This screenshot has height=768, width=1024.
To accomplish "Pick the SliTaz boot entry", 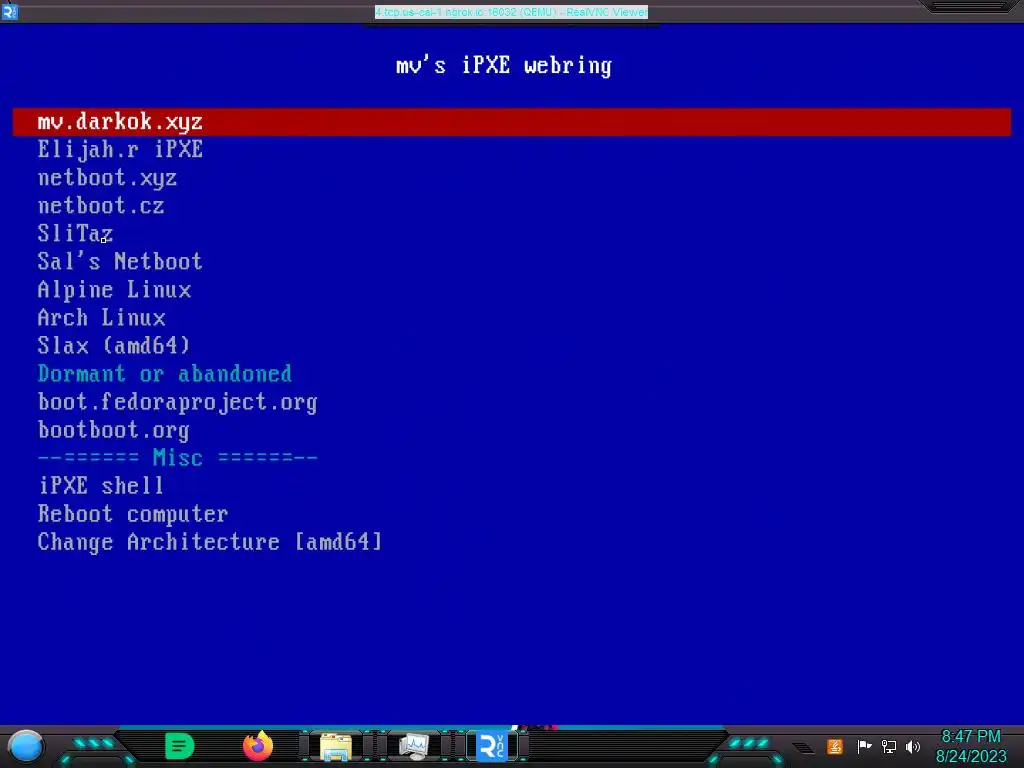I will [x=75, y=234].
